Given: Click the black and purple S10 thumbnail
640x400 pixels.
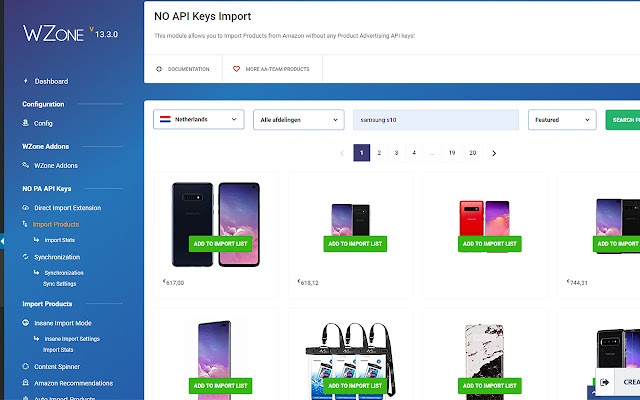Looking at the screenshot, I should click(x=216, y=224).
